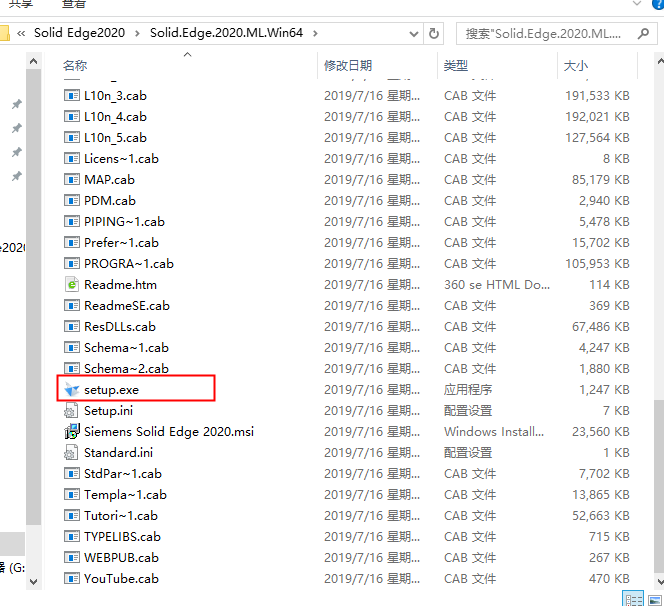Click the 应用程序 type cell
This screenshot has height=606, width=664.
(468, 390)
